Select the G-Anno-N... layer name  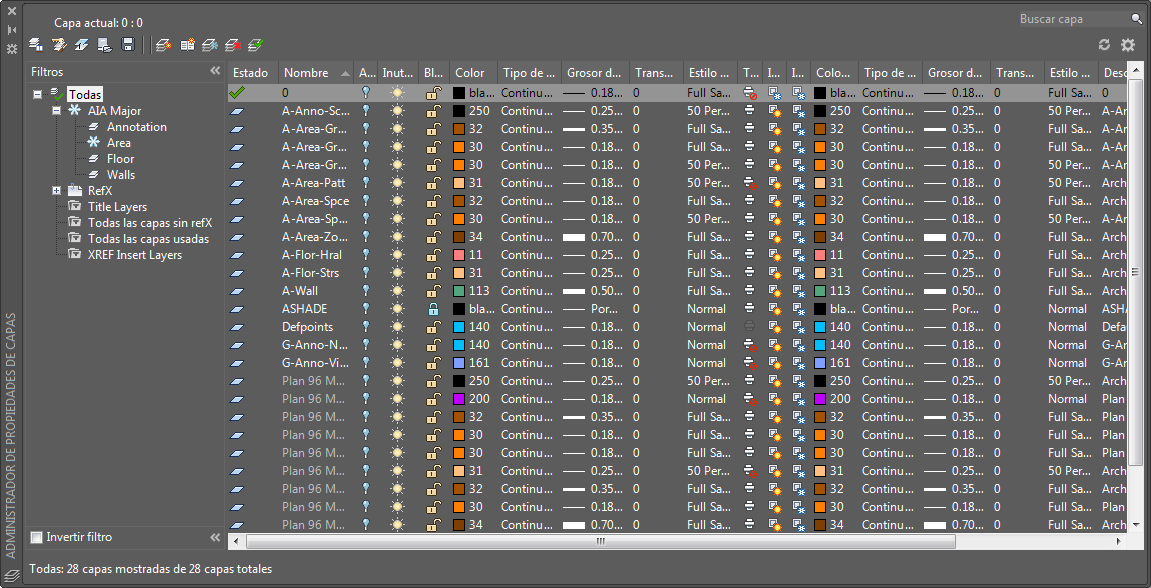[x=315, y=345]
